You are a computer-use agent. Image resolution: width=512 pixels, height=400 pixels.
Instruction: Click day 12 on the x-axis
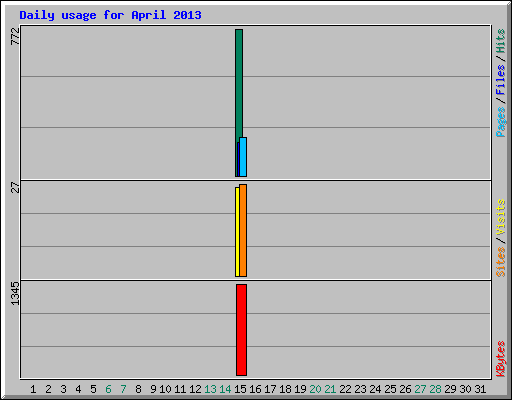195,389
